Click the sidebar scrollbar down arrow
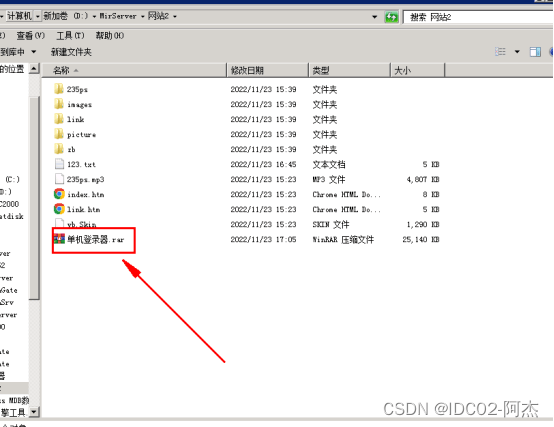Screen dimensions: 554x427 34,412
